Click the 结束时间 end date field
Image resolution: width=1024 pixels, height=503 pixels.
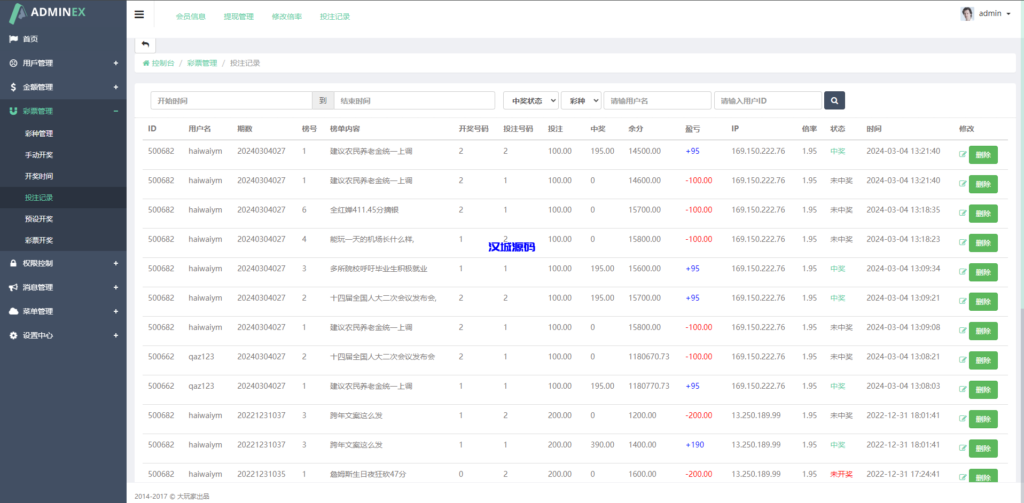[x=414, y=101]
